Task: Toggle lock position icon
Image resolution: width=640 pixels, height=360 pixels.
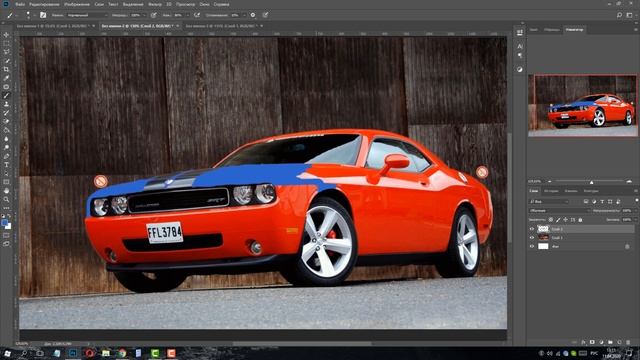Action: pos(565,220)
